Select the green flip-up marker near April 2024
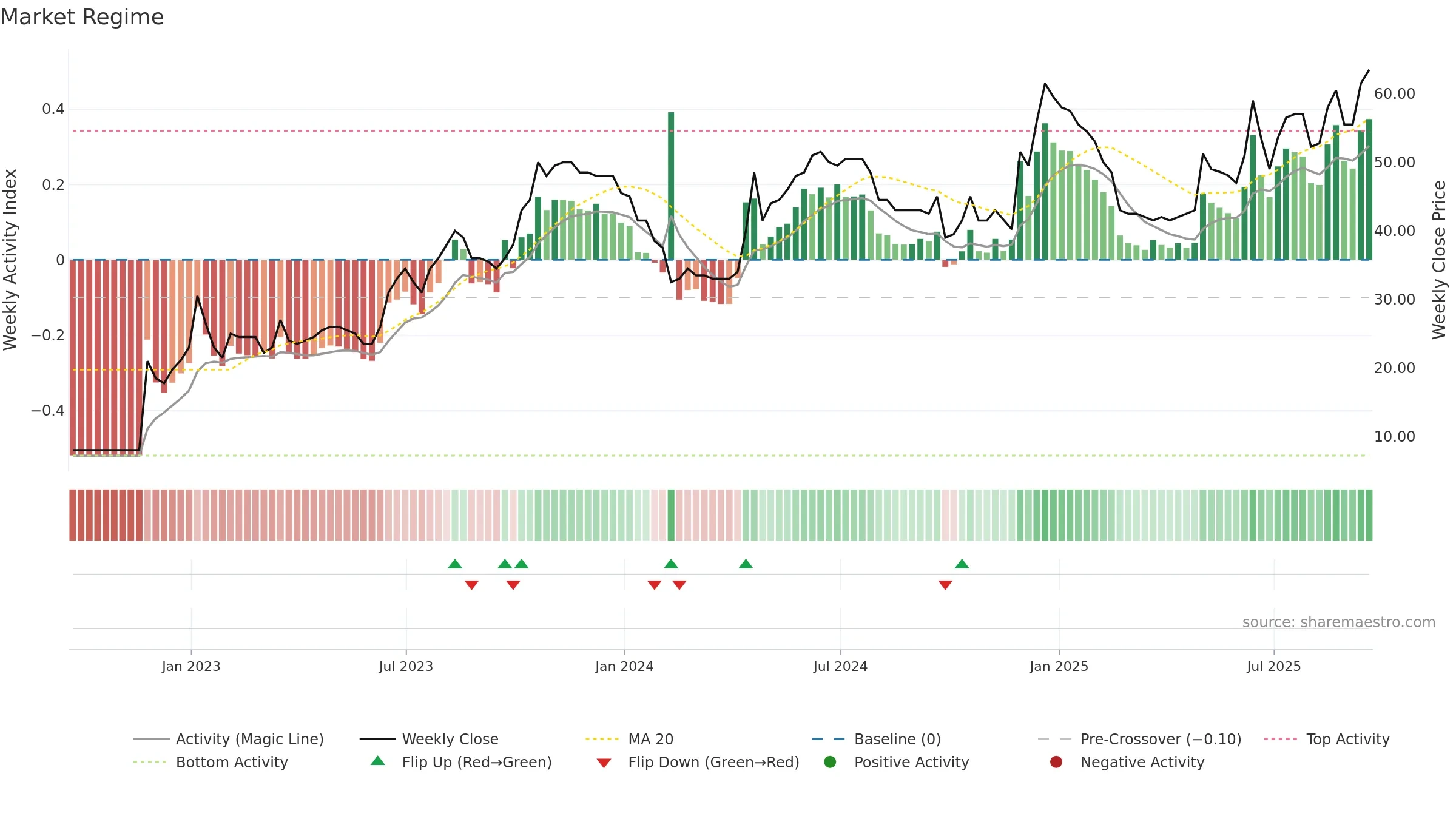 pos(746,564)
